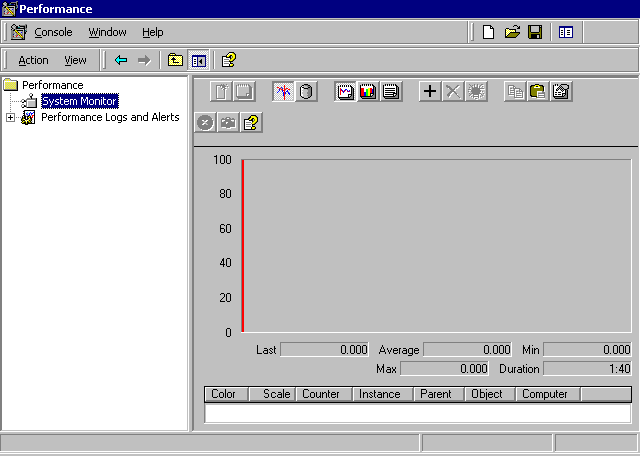Click Open console folder icon

[512, 32]
